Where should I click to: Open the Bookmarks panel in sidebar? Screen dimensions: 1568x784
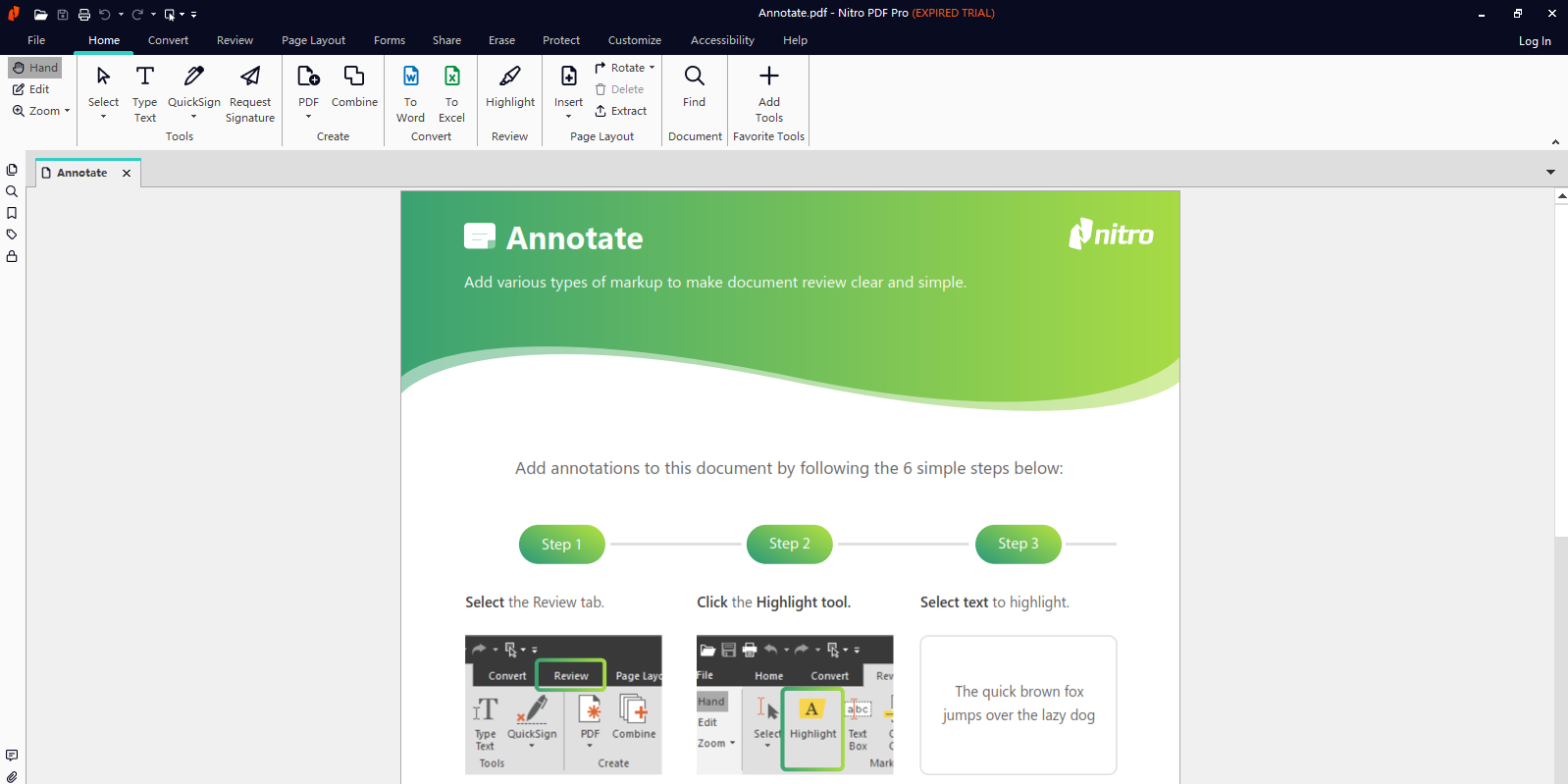coord(12,213)
